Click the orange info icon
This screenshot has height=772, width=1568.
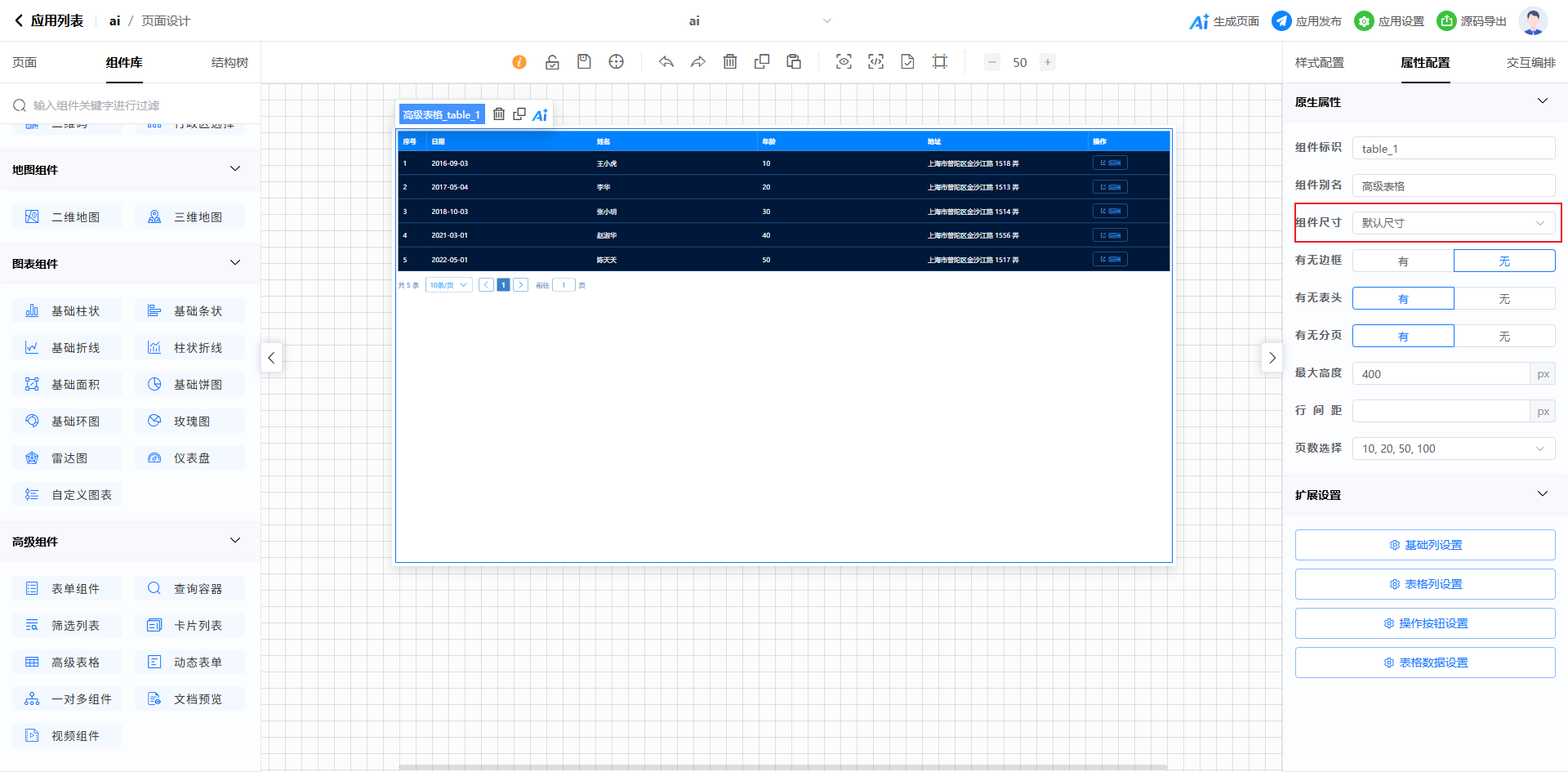click(519, 62)
